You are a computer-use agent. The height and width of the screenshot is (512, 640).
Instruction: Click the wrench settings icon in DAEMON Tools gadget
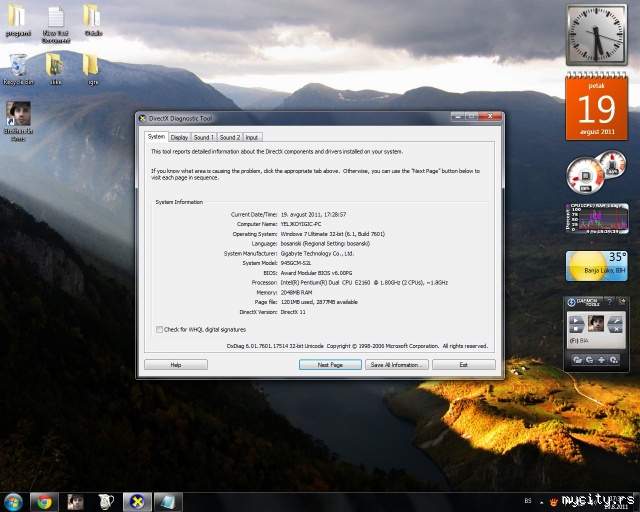pos(616,321)
